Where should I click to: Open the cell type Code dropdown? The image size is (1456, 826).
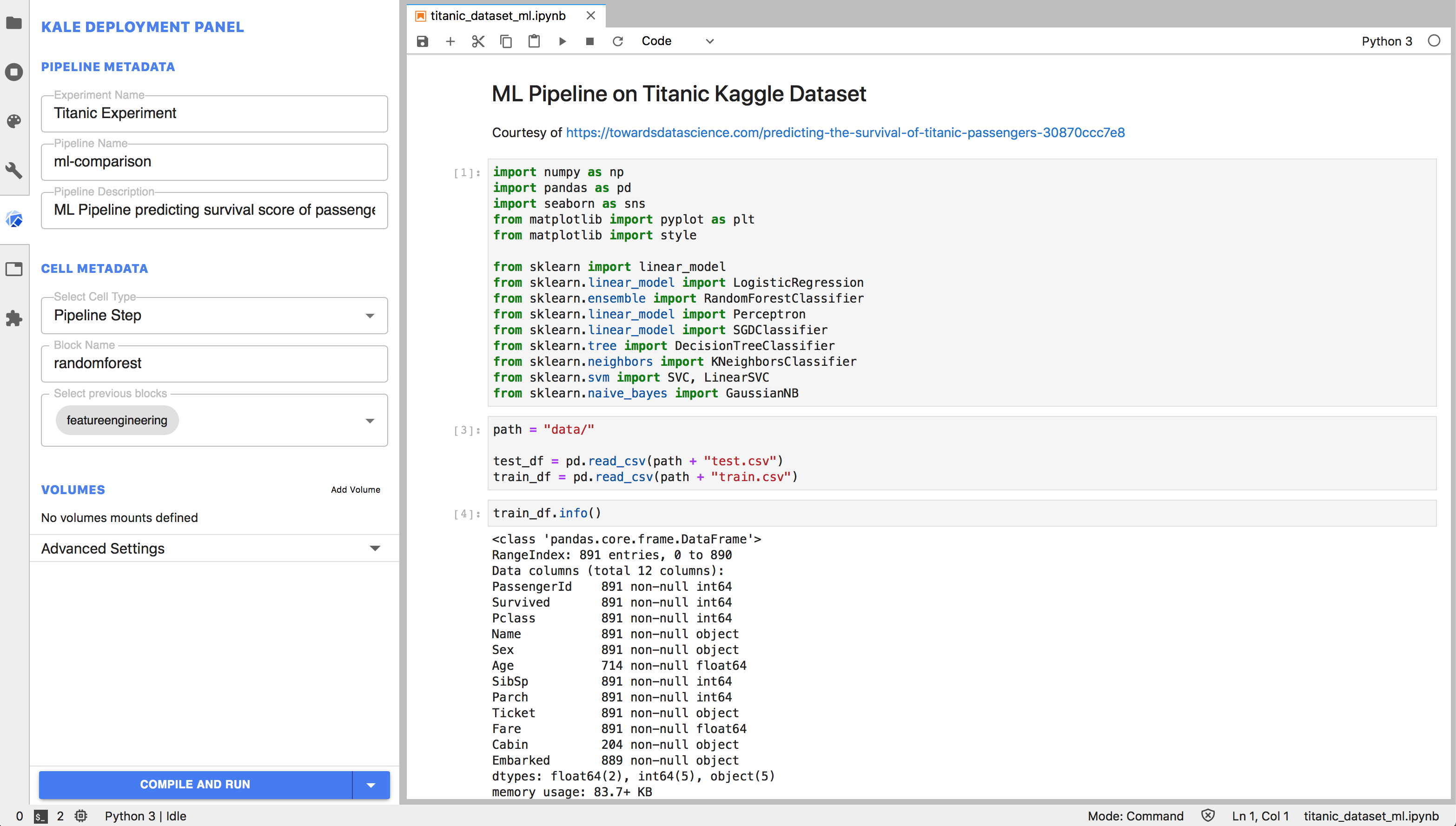[677, 41]
